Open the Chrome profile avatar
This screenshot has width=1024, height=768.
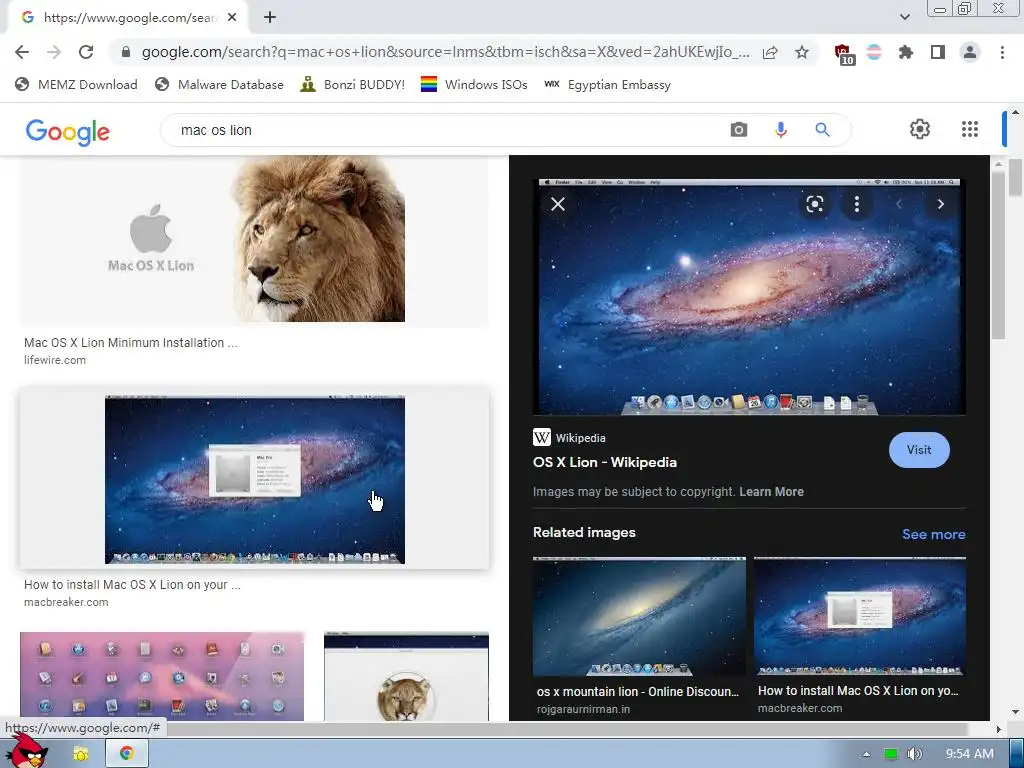click(x=970, y=52)
